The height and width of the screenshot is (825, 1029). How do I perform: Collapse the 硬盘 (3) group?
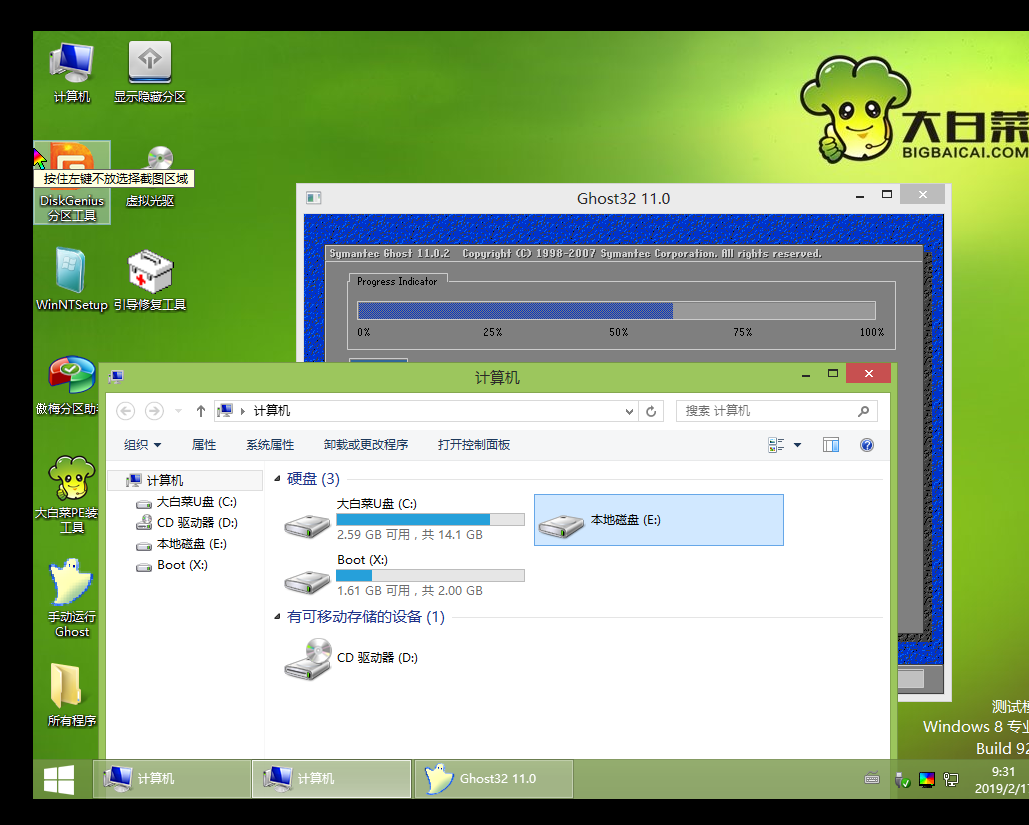[277, 479]
